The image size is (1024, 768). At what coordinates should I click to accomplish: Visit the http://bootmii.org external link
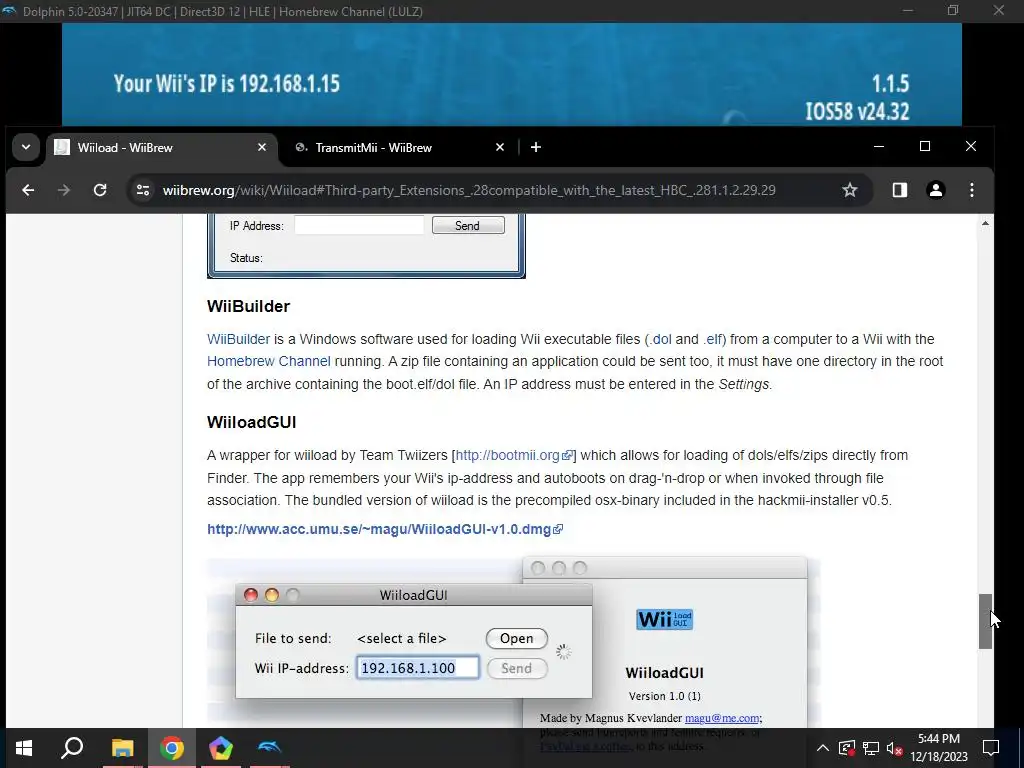pos(514,455)
